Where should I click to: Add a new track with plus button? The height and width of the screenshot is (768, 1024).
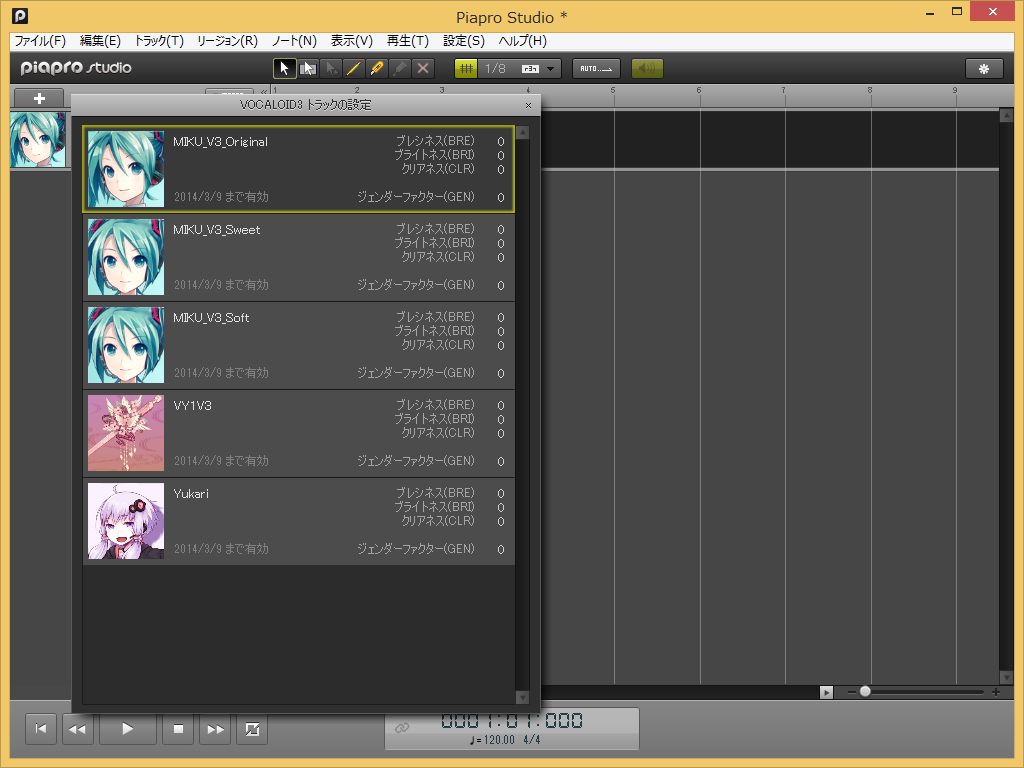39,99
